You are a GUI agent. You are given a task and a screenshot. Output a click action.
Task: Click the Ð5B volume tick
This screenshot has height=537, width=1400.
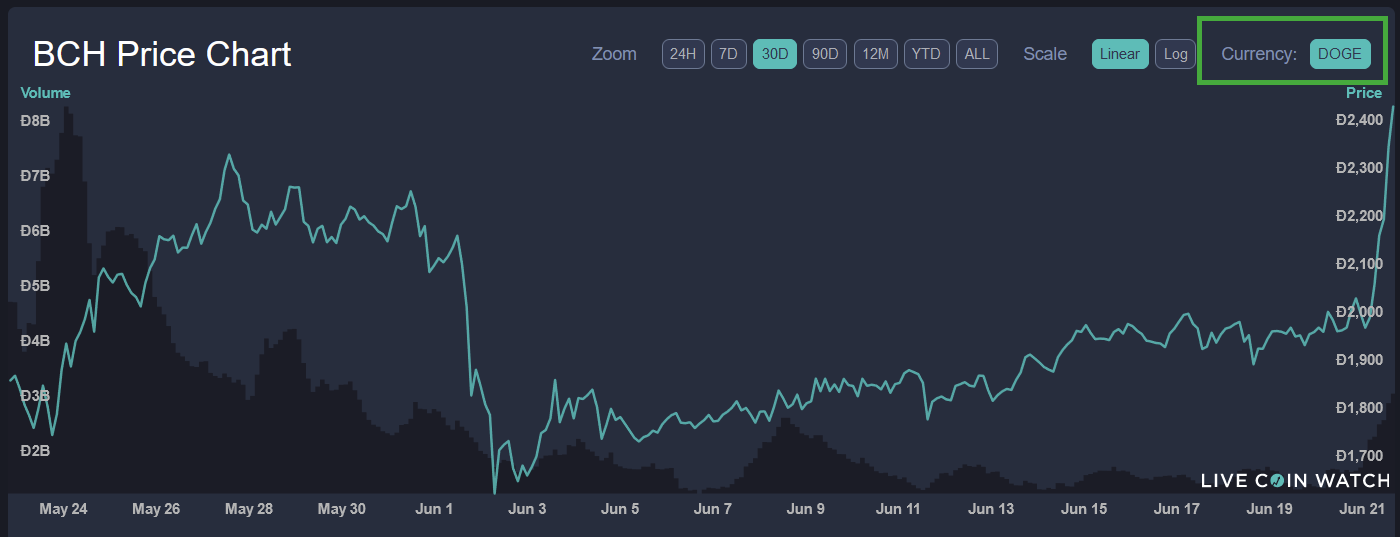[x=35, y=285]
